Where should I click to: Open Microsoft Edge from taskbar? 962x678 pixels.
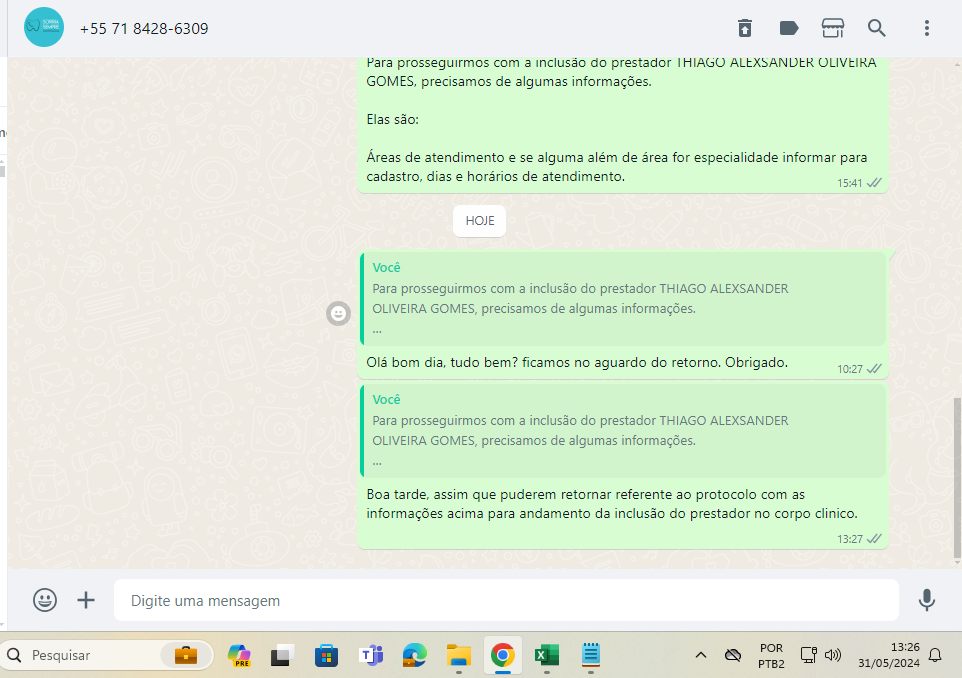point(415,655)
